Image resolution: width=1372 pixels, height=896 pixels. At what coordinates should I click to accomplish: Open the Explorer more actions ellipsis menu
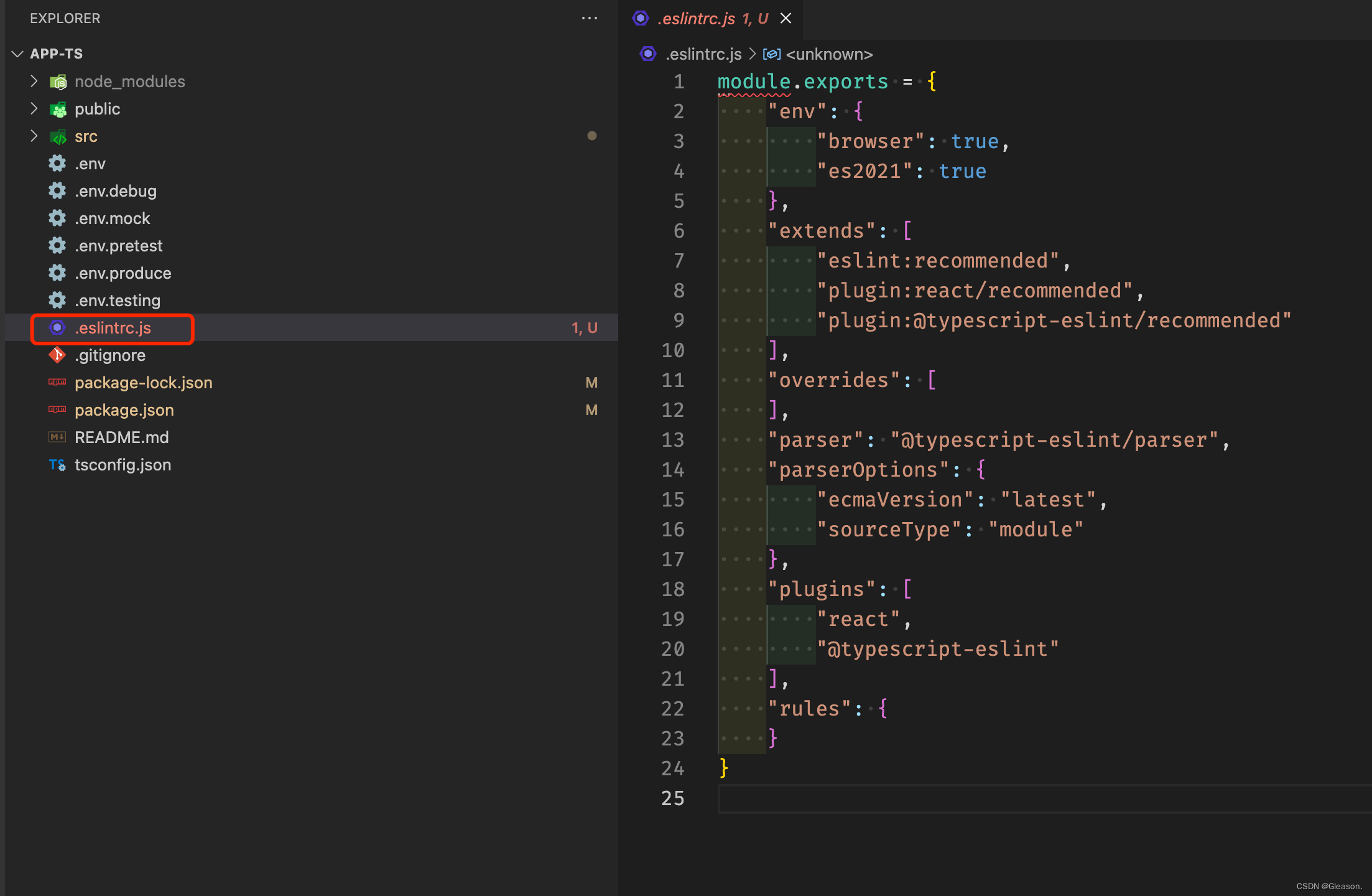(x=589, y=19)
